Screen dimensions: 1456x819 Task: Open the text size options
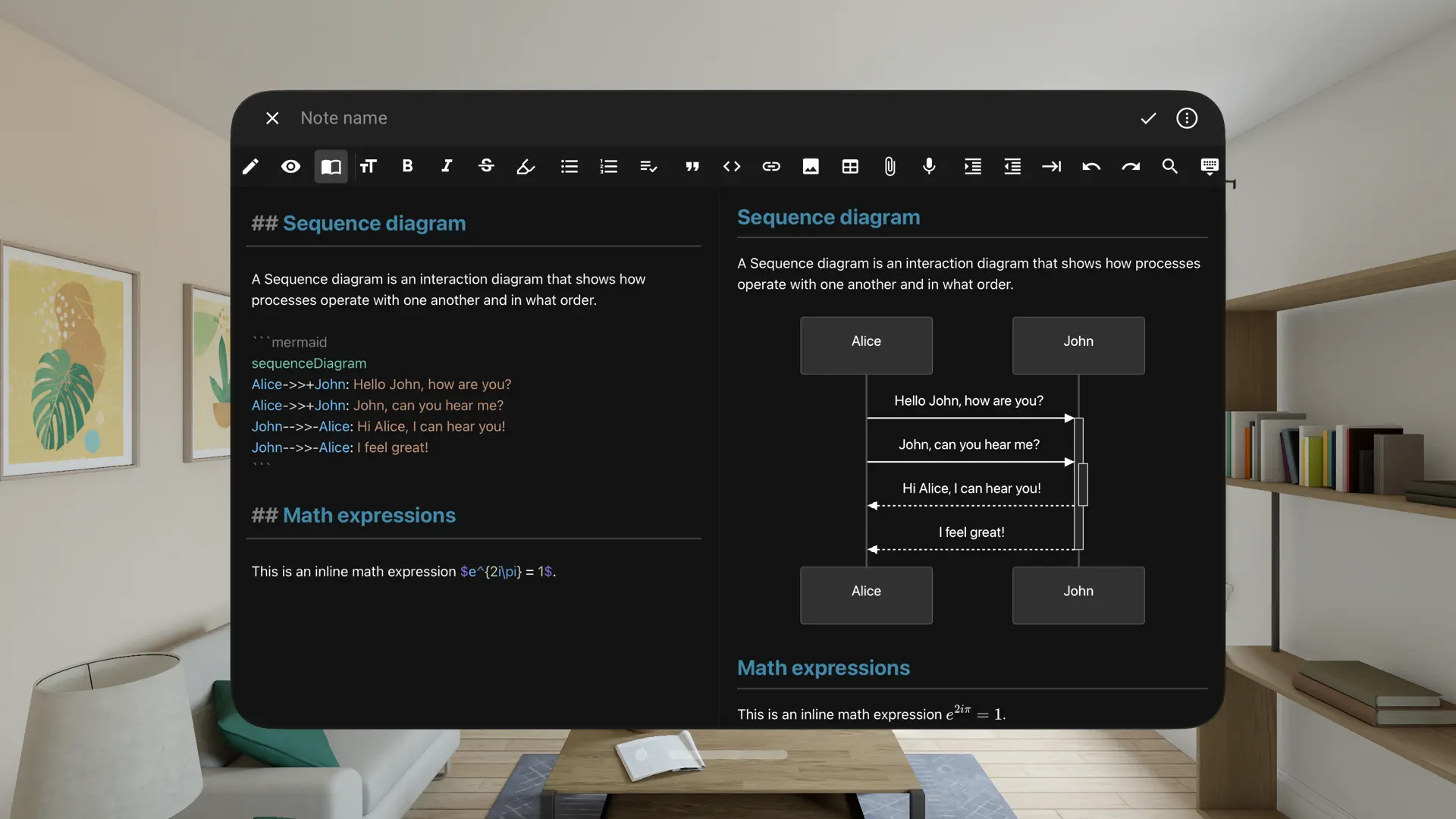tap(369, 166)
